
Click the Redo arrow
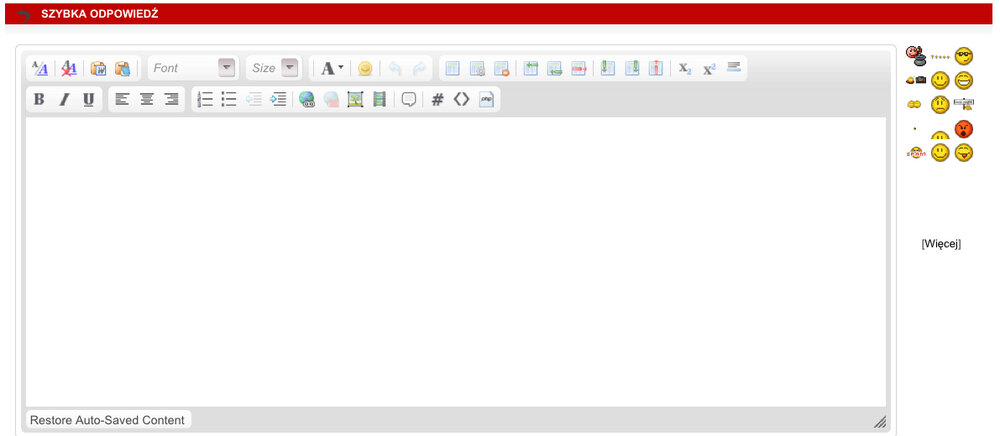tap(419, 68)
